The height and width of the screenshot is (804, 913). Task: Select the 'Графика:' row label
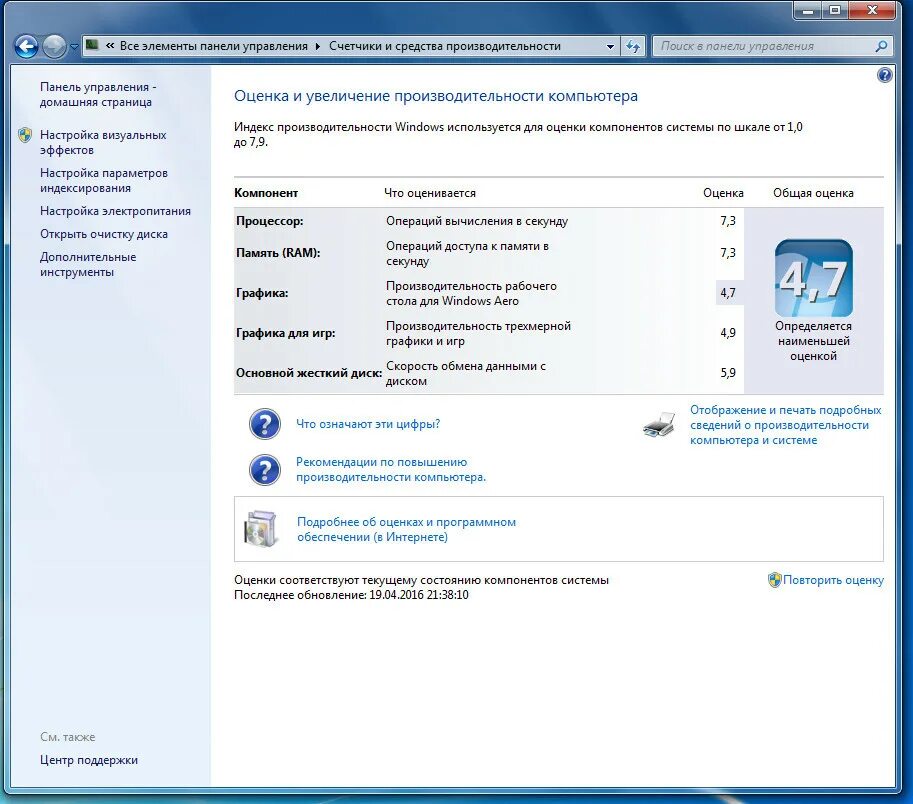pyautogui.click(x=262, y=293)
